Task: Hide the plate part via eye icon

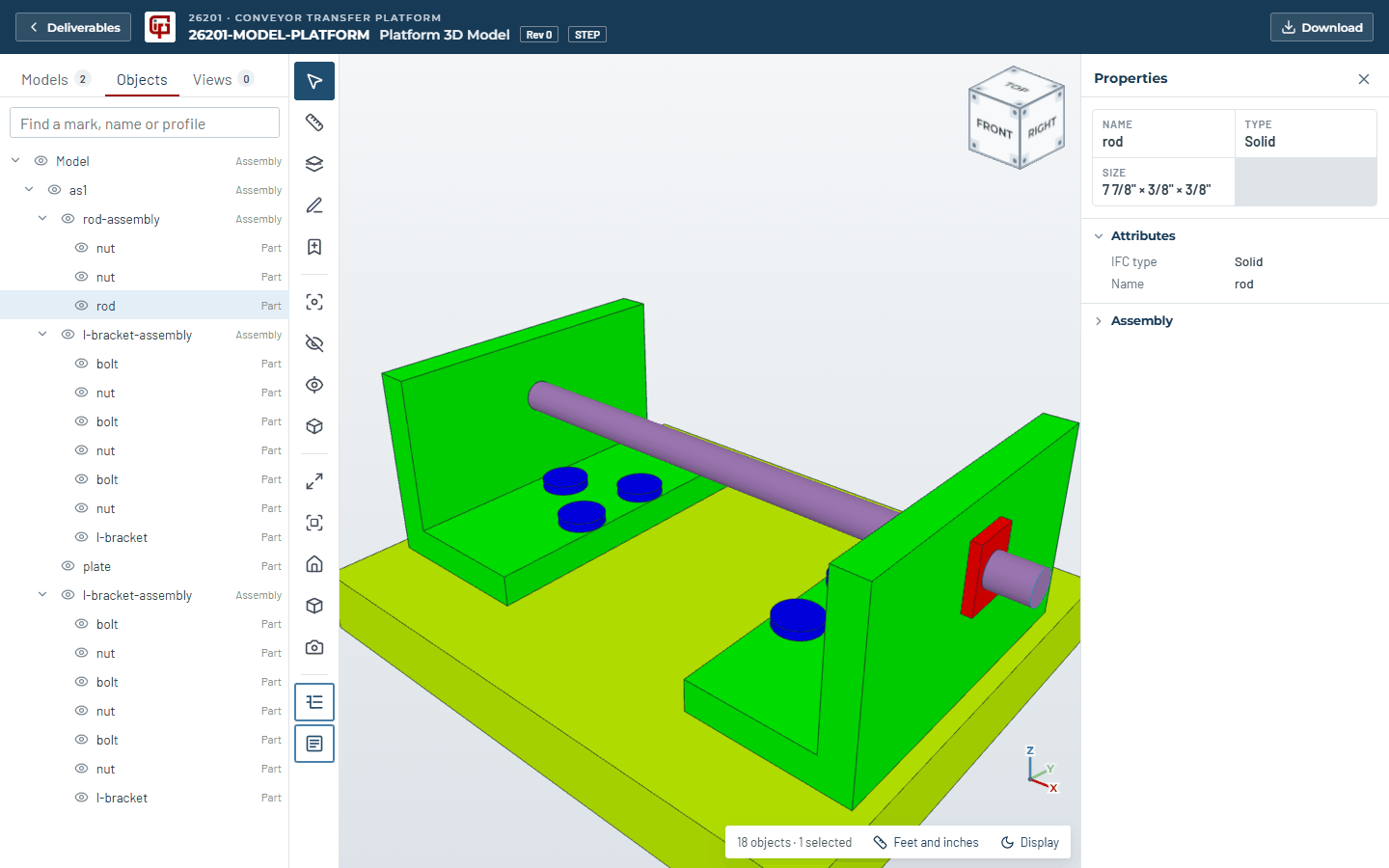Action: (x=68, y=566)
